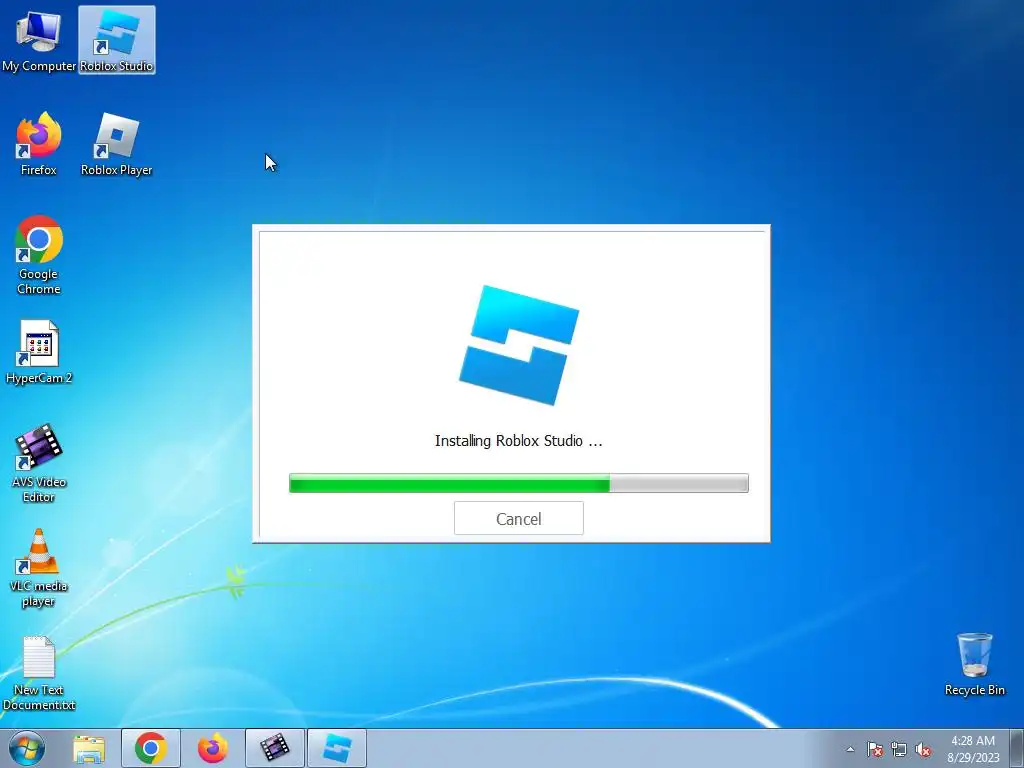Viewport: 1024px width, 768px height.
Task: Switch to AVS Video Editor taskbar button
Action: tap(275, 748)
